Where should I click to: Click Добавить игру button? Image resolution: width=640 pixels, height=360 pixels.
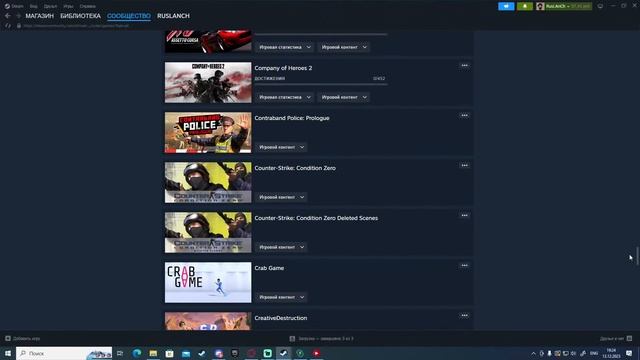click(23, 338)
